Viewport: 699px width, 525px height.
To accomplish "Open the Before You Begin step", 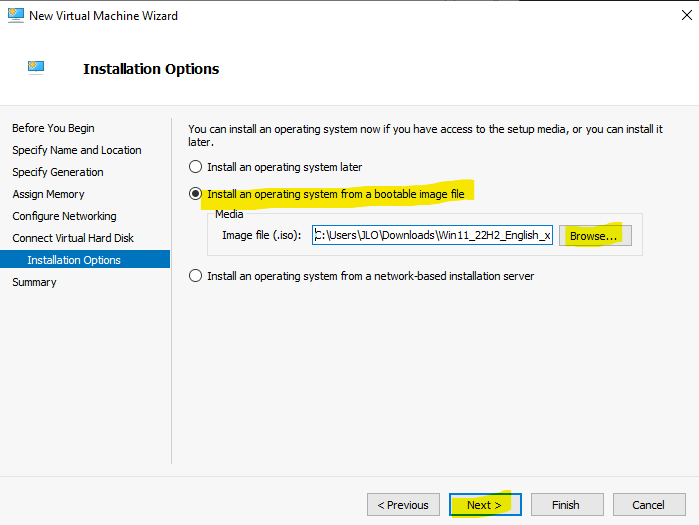I will point(53,128).
